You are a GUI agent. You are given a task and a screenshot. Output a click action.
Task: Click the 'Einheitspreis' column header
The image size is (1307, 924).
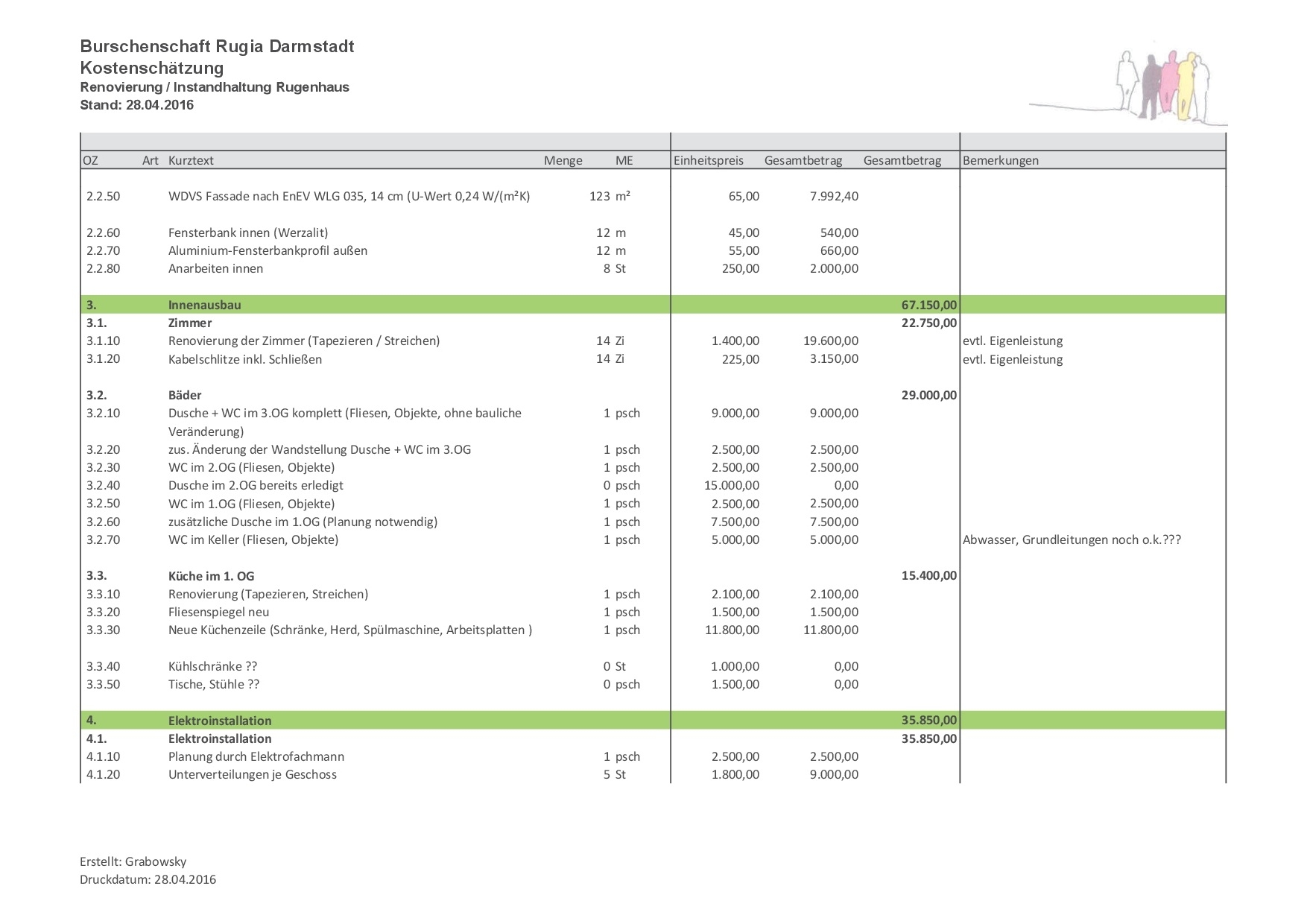tap(708, 161)
